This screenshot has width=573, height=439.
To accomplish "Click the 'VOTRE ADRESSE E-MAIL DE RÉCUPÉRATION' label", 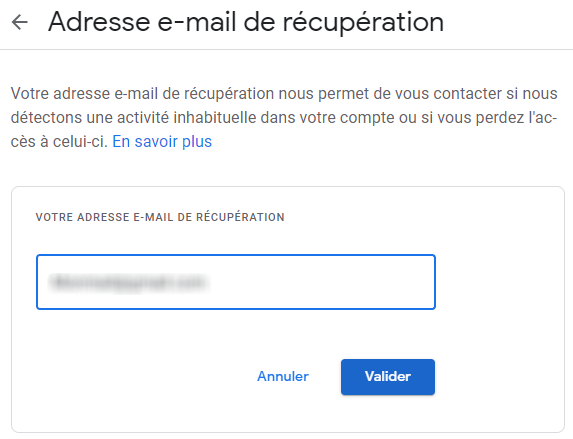I will [160, 217].
